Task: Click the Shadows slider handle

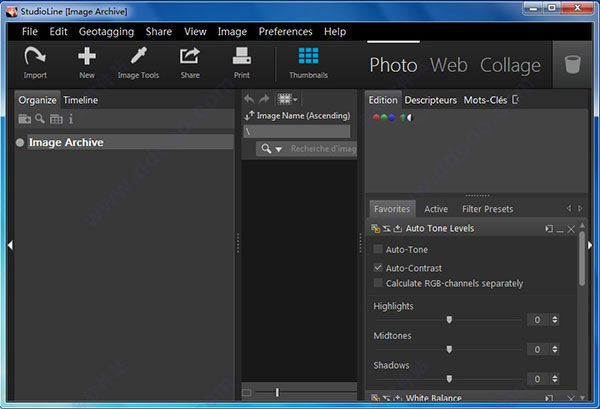Action: click(x=449, y=379)
